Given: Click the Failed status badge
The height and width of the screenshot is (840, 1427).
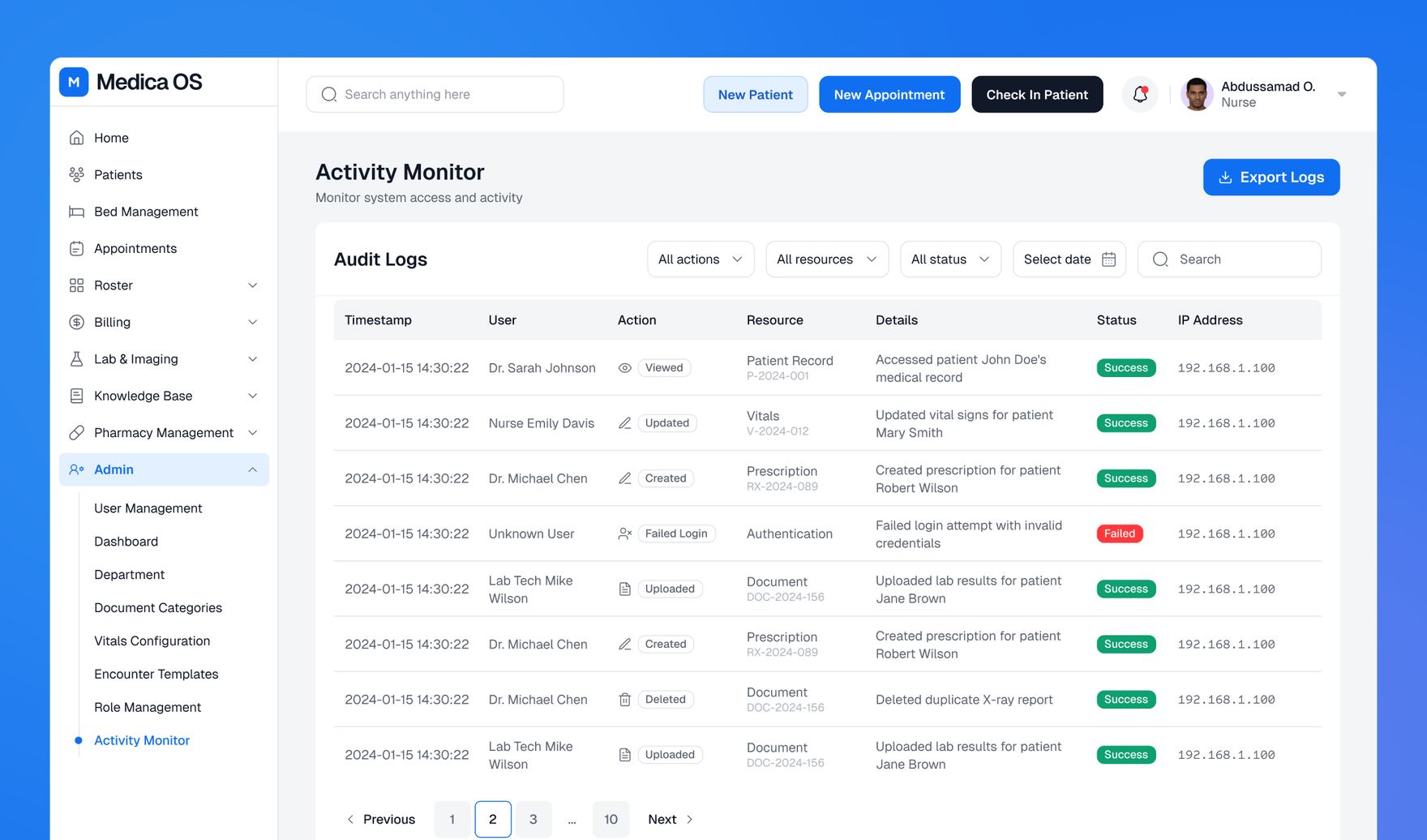Looking at the screenshot, I should pyautogui.click(x=1120, y=534).
